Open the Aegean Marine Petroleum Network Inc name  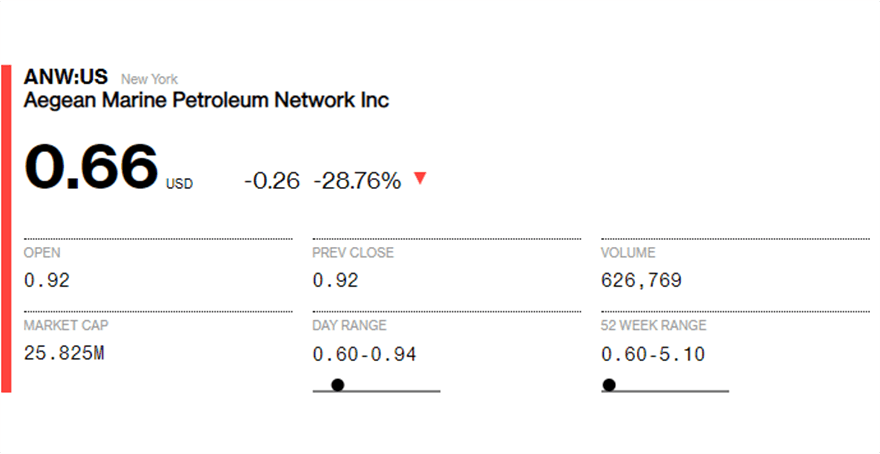(206, 101)
